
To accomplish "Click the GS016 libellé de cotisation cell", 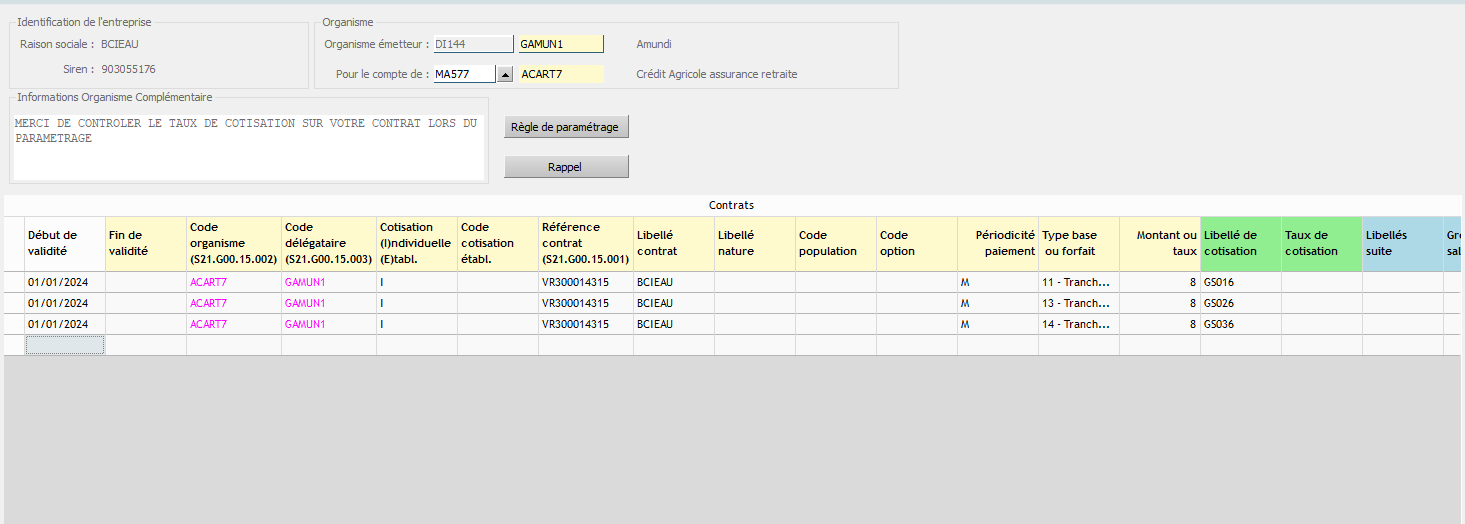I will pos(1241,282).
